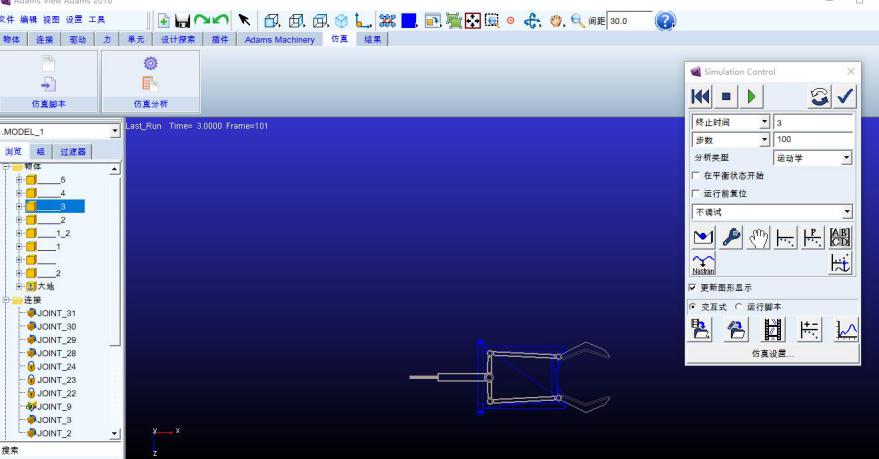Click the blue help question mark icon
879x459 pixels.
(665, 20)
